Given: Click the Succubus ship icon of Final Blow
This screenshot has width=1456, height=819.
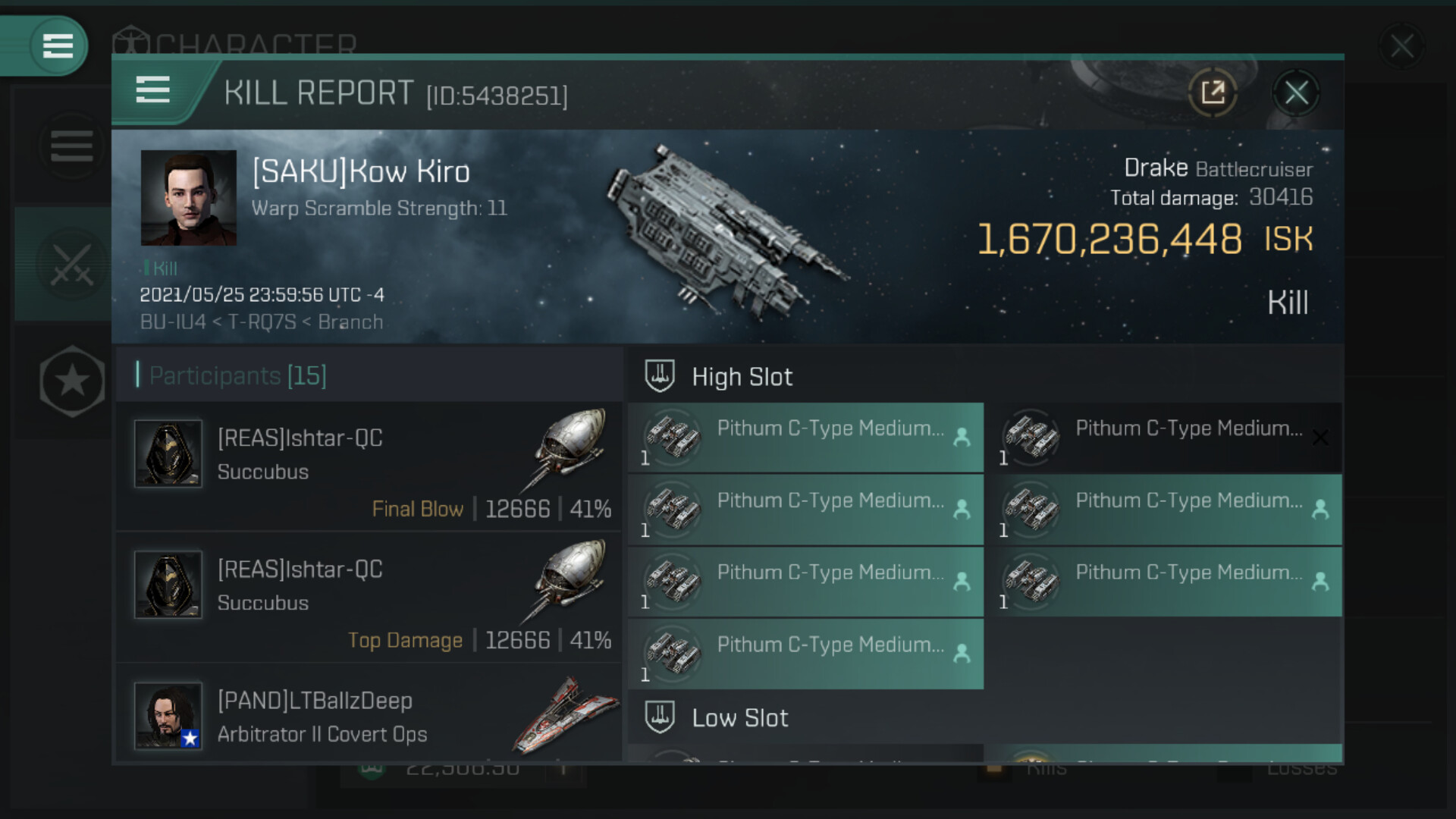Looking at the screenshot, I should click(x=570, y=447).
